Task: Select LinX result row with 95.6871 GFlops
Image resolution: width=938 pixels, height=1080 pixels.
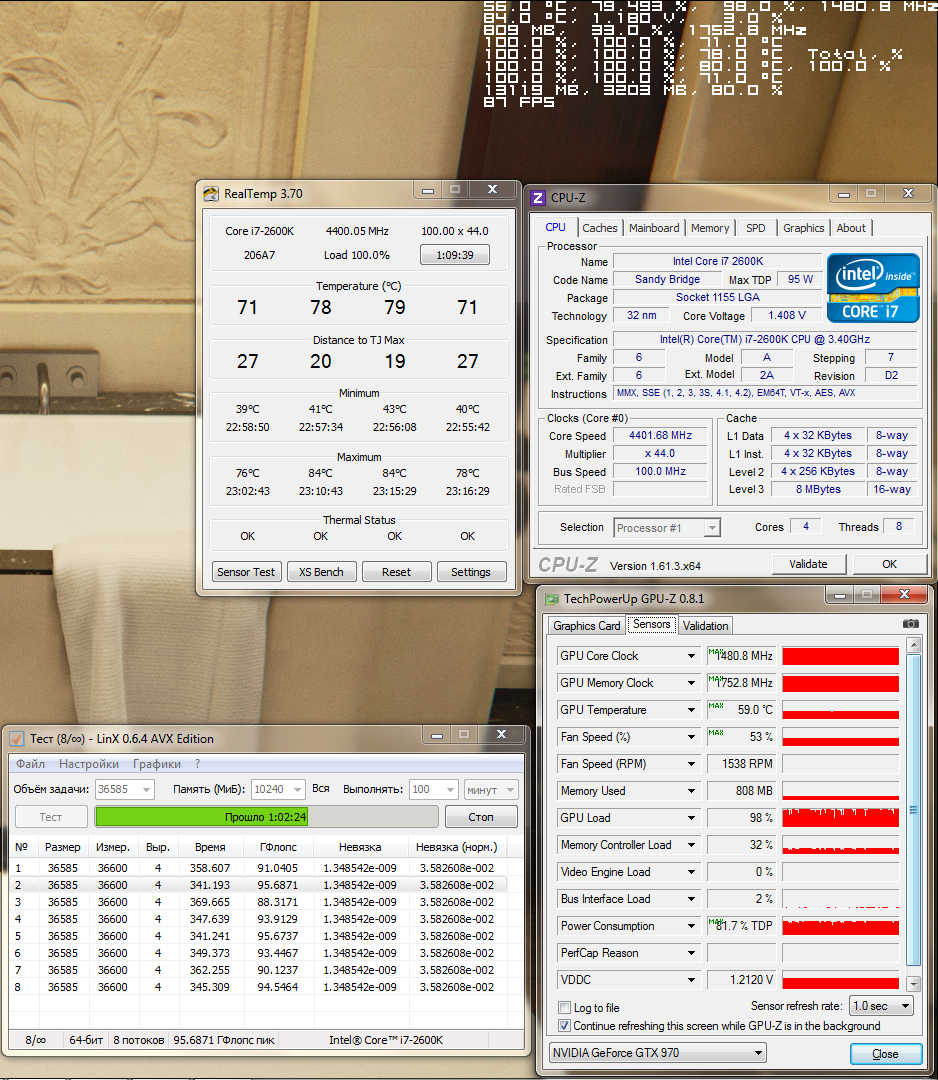Action: 260,885
